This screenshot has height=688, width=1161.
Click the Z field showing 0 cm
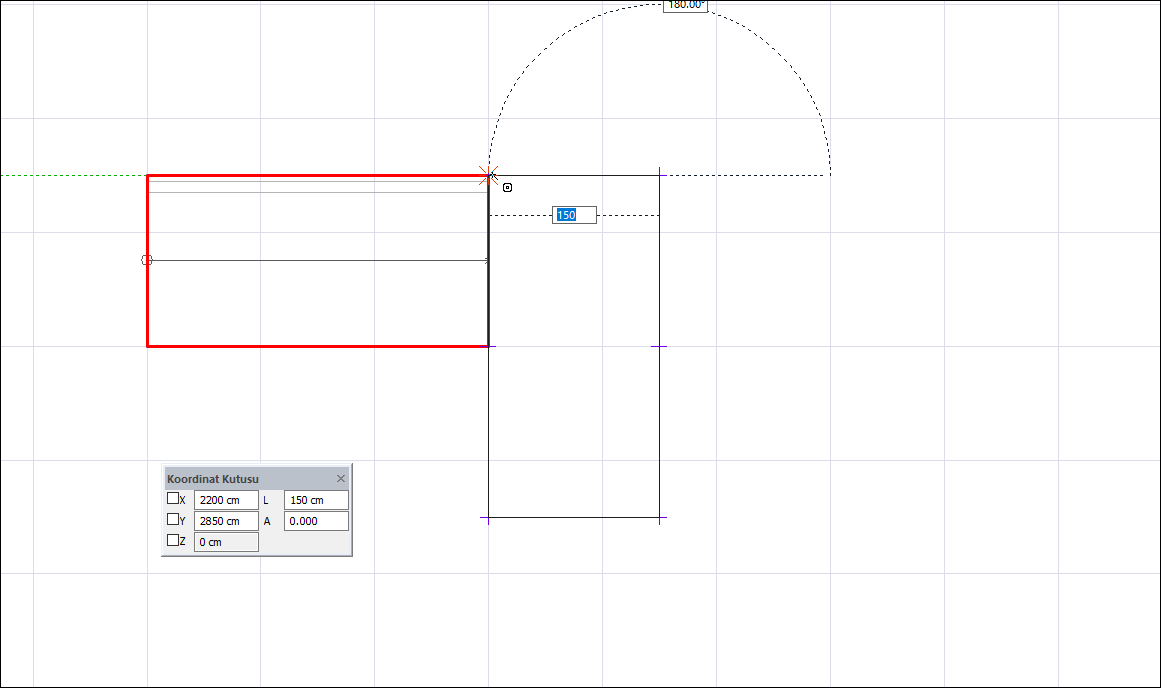pos(226,542)
